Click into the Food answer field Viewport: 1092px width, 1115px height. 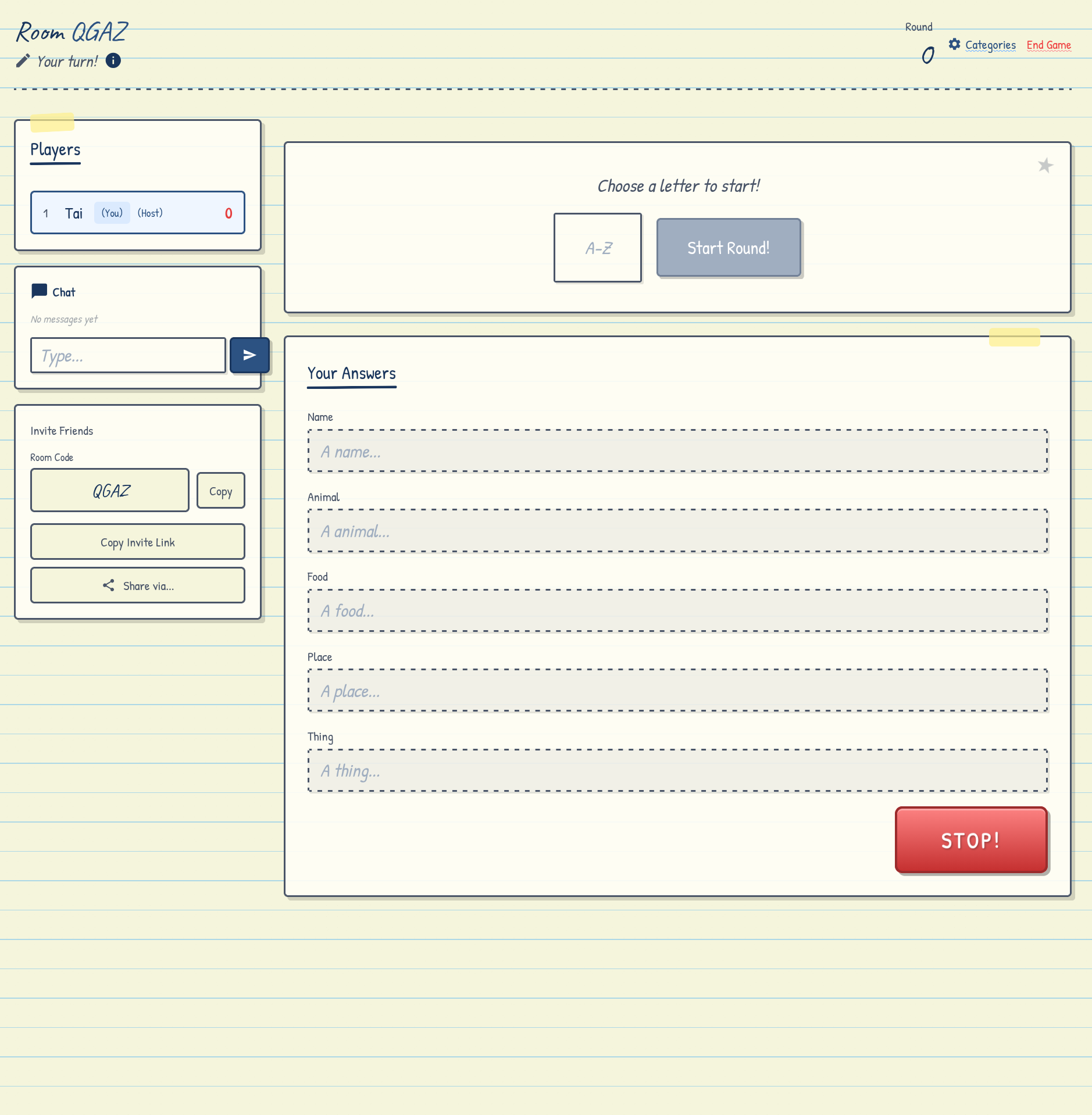(677, 611)
